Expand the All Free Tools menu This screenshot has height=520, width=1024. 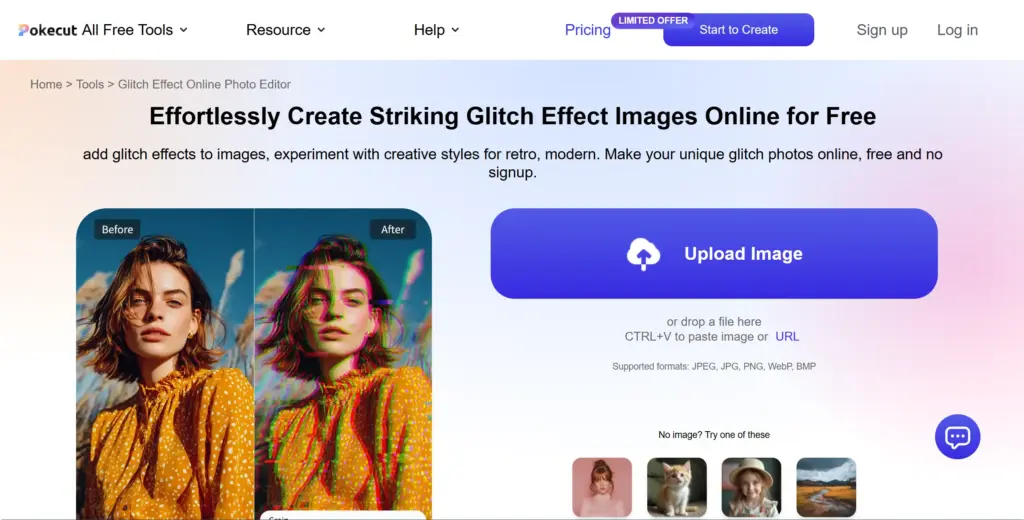click(135, 30)
